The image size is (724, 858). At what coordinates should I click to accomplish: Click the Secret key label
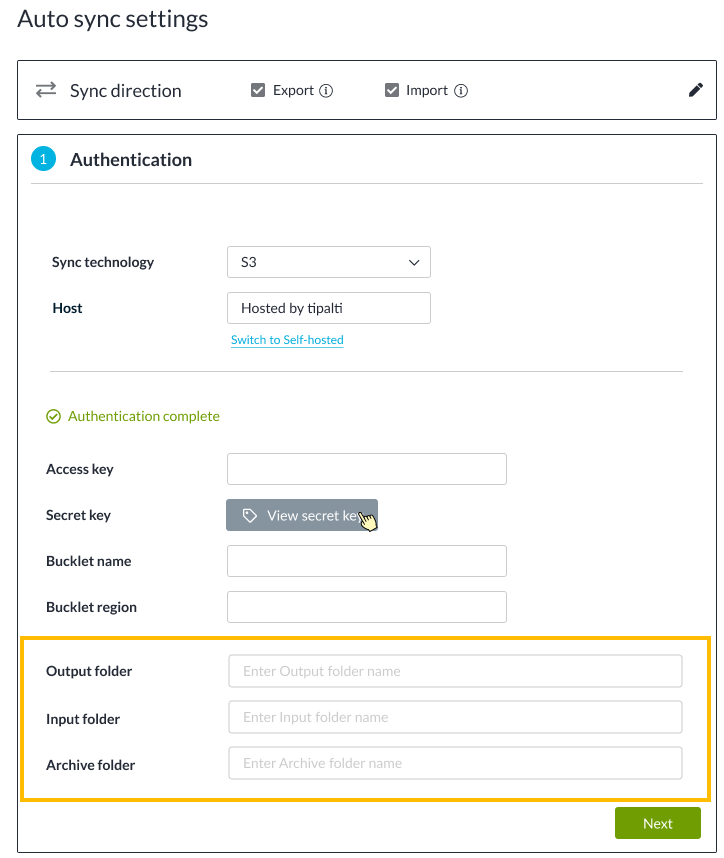pos(78,515)
